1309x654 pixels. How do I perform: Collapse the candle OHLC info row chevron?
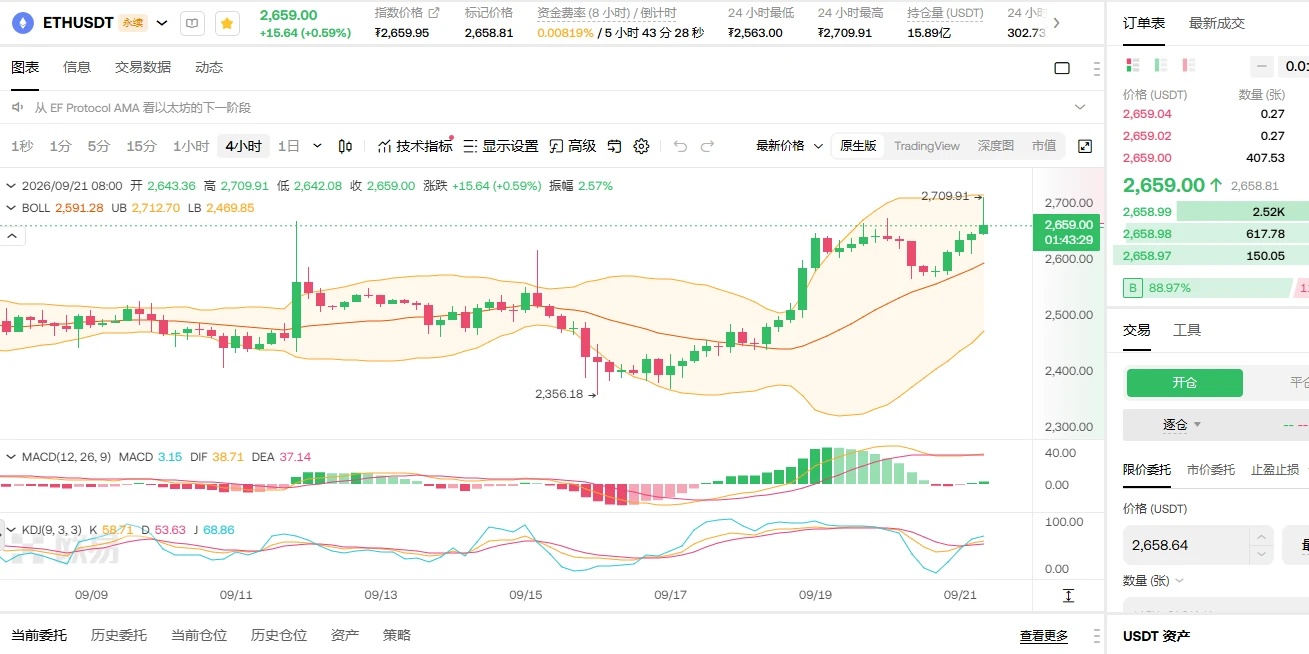coord(11,185)
